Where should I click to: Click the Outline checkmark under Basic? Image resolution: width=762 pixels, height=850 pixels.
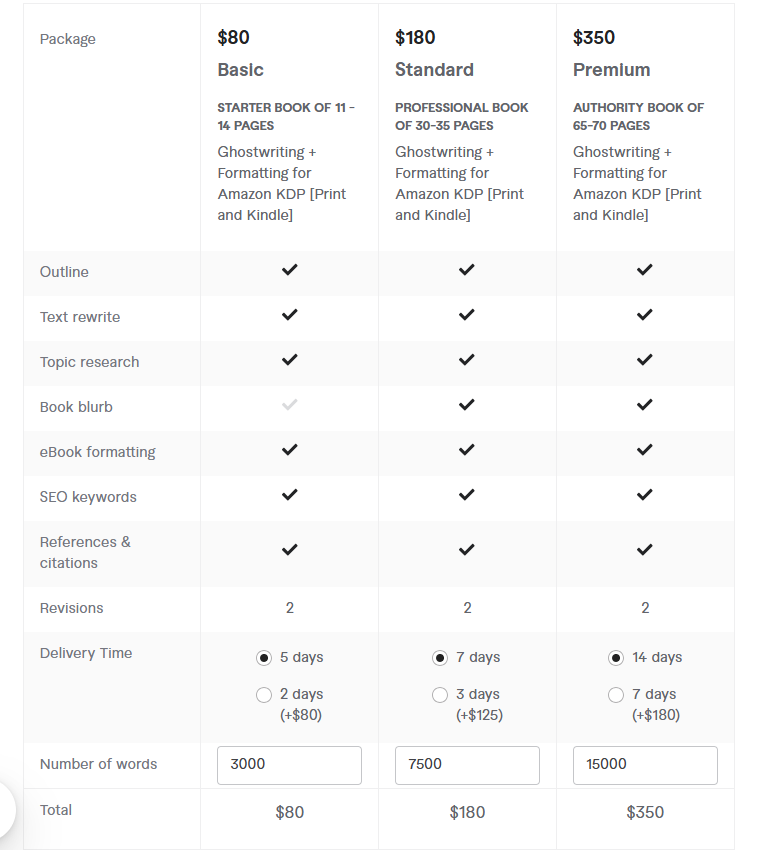pos(289,269)
